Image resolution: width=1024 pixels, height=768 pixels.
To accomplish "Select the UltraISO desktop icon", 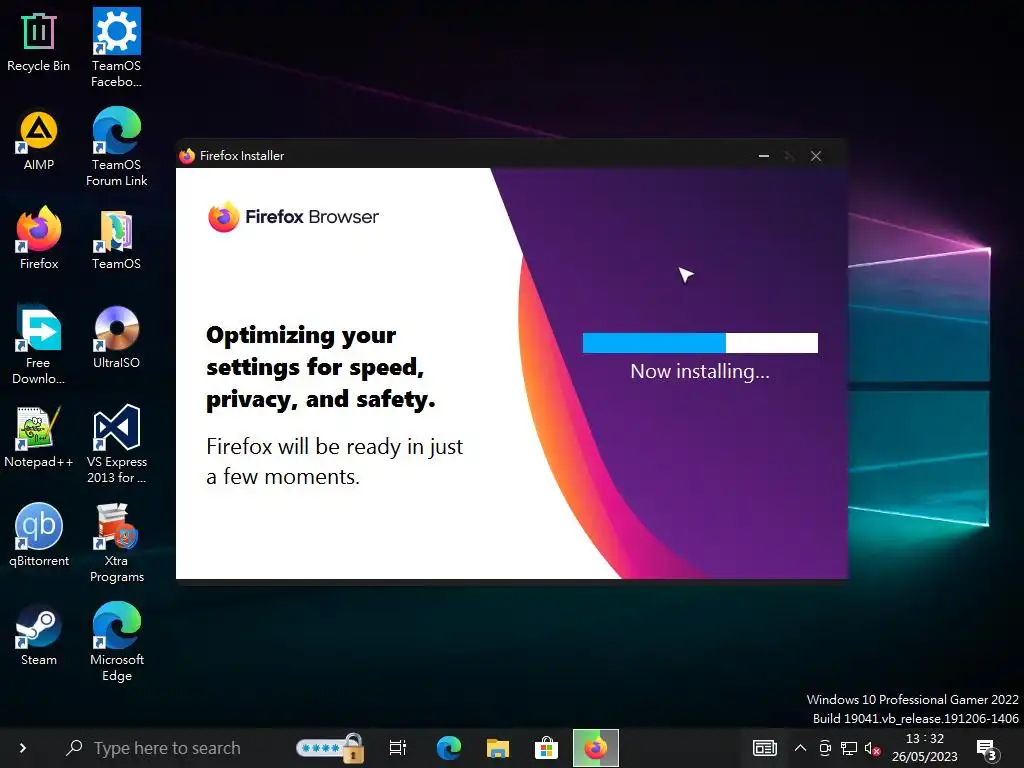I will (x=116, y=338).
